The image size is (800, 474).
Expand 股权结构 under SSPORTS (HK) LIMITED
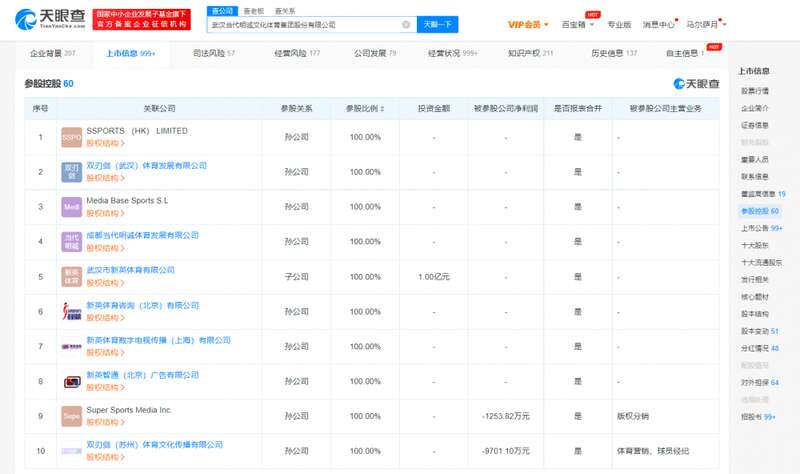pos(105,143)
